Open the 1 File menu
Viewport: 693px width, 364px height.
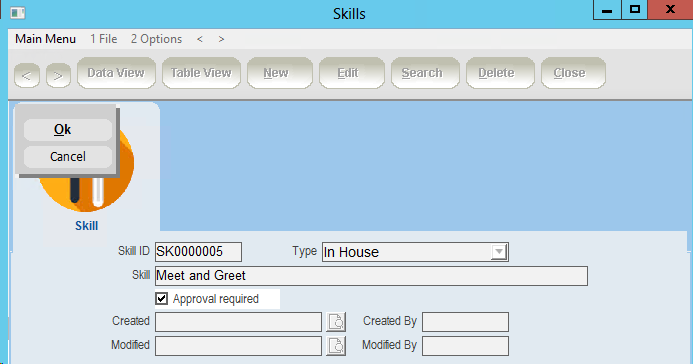103,39
